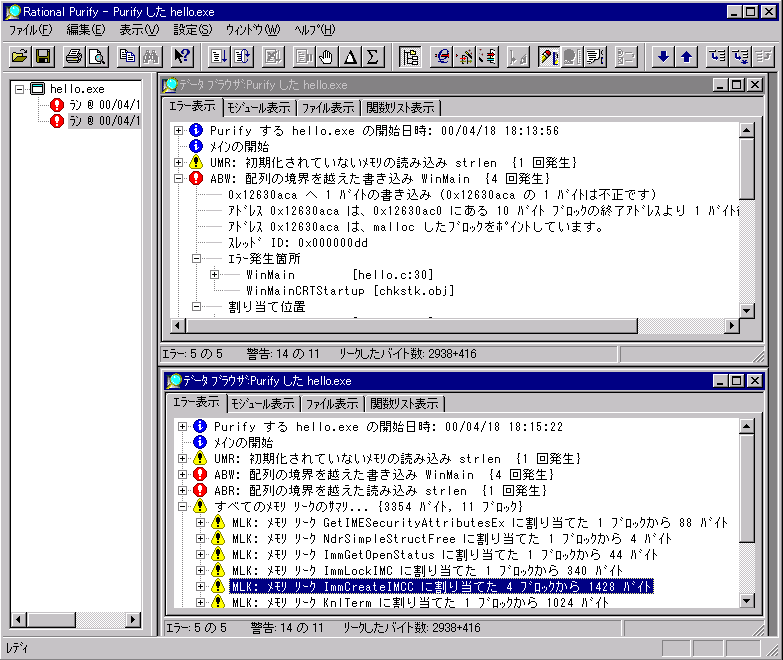Expand the ABR strlen error in lower browser
Image resolution: width=783 pixels, height=660 pixels.
(182, 491)
